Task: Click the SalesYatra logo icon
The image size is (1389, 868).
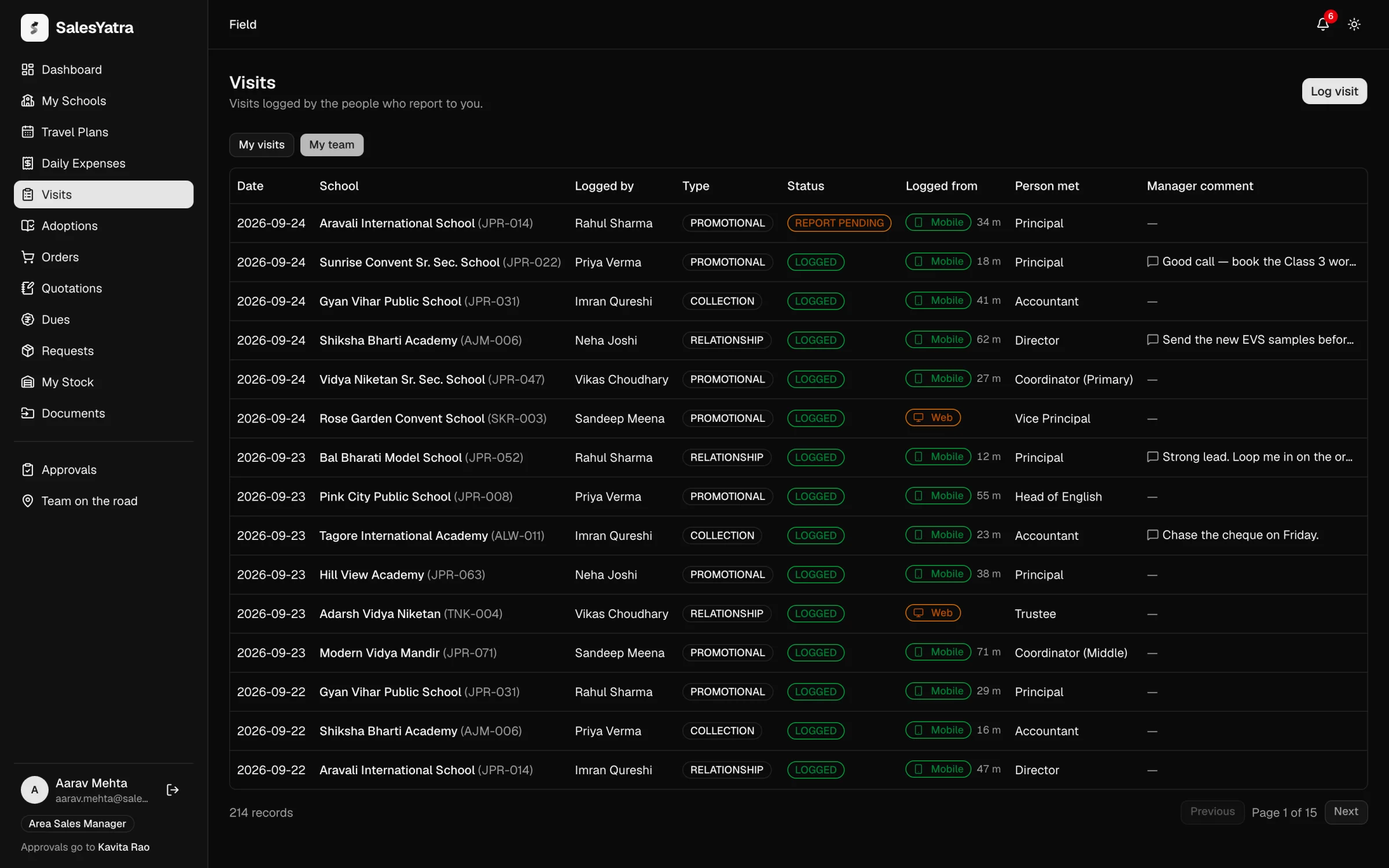Action: (35, 27)
